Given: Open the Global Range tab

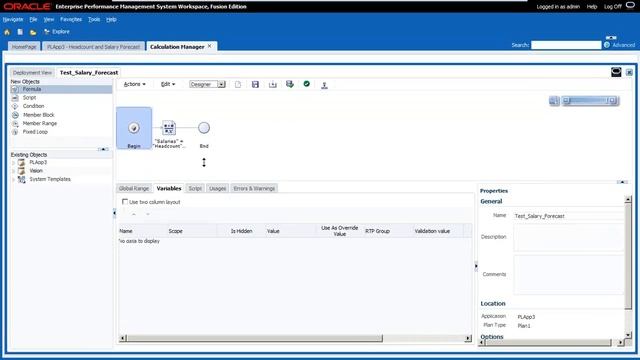Looking at the screenshot, I should (134, 189).
